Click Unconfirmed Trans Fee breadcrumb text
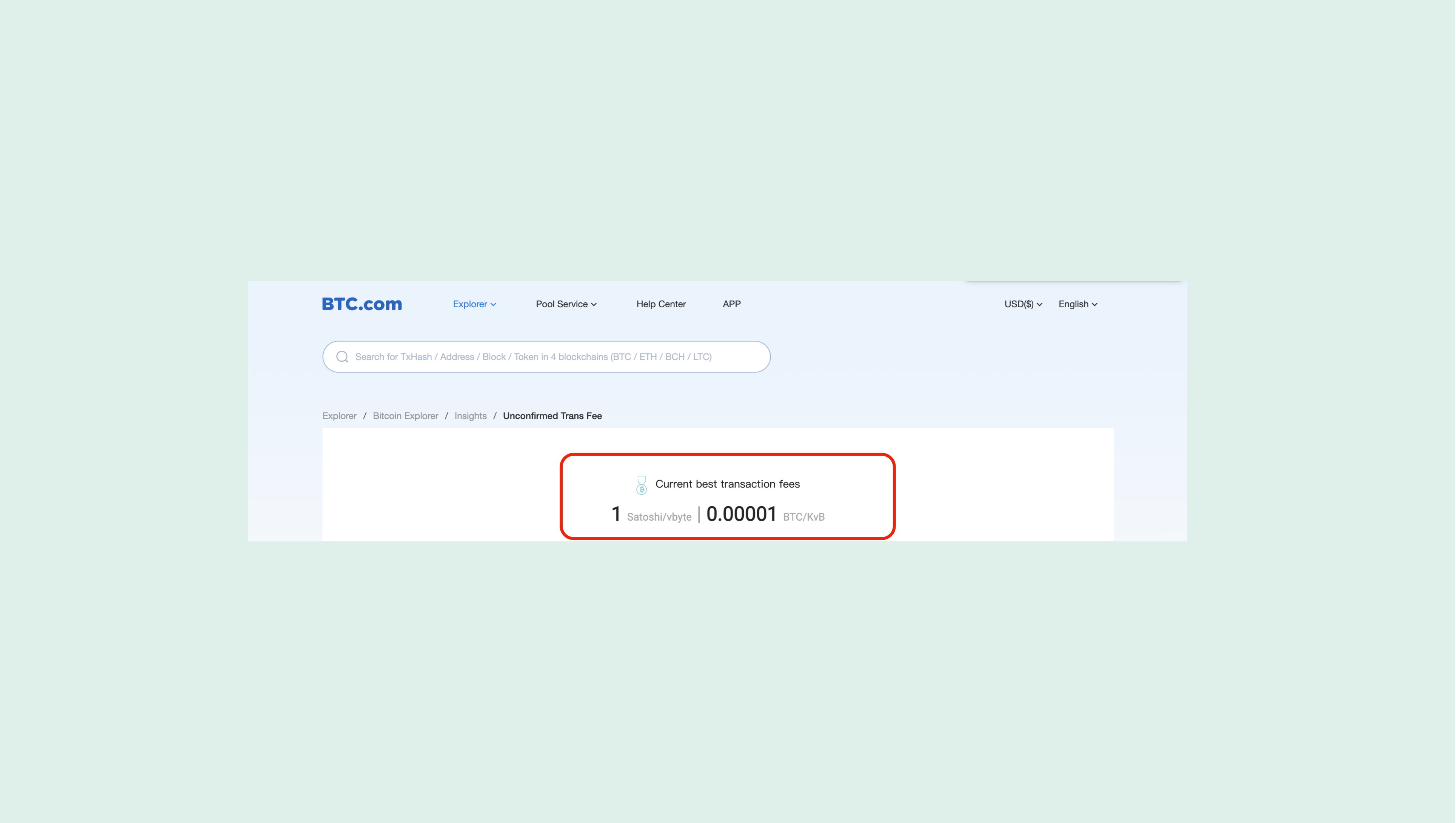Viewport: 1456px width, 823px height. (x=552, y=416)
